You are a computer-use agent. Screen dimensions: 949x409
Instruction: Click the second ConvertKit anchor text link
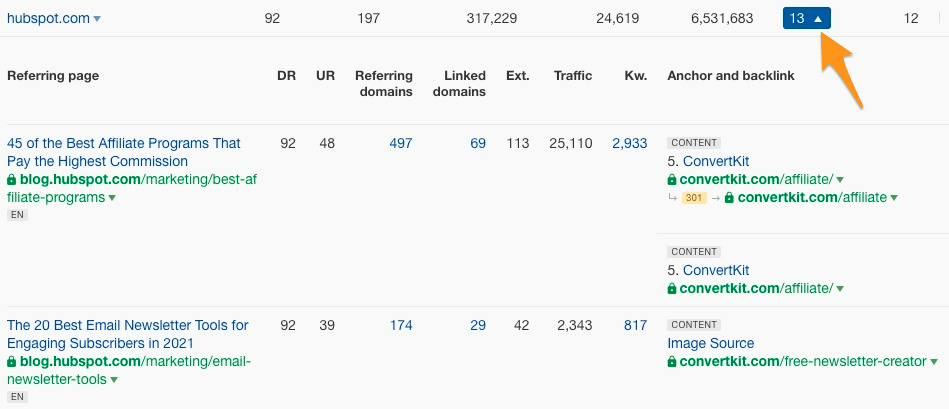tap(716, 270)
